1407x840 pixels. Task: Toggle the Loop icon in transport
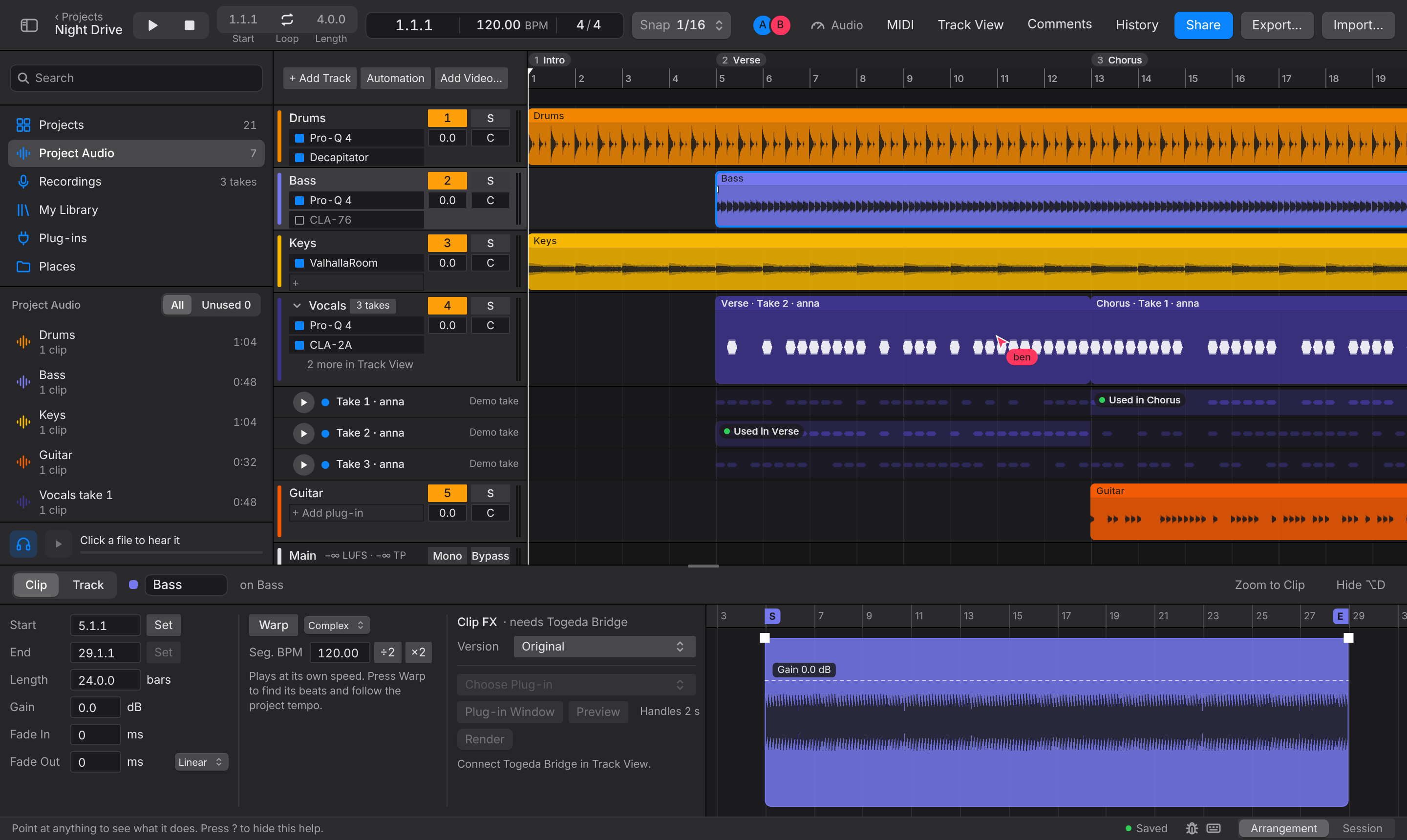pyautogui.click(x=287, y=20)
